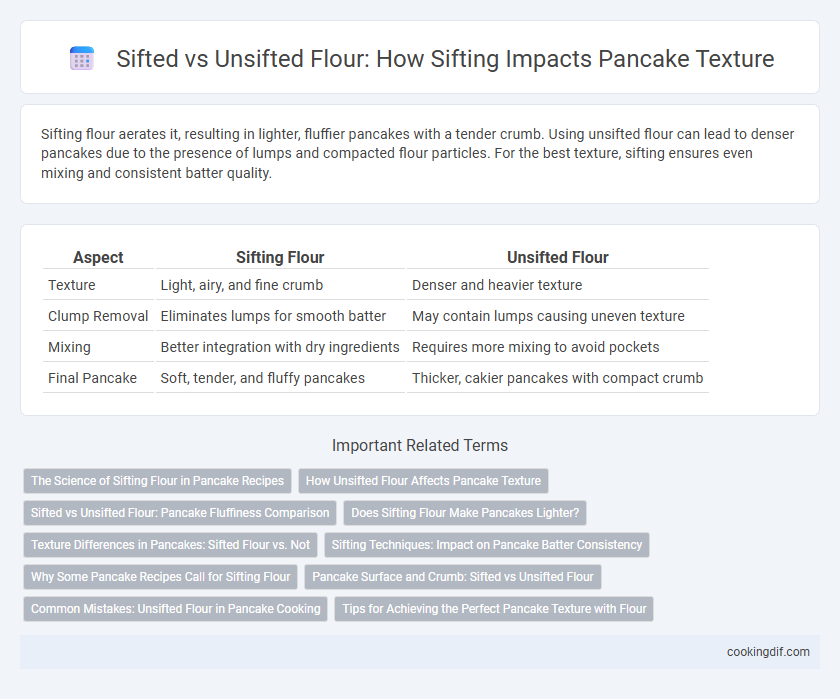Click the 'Important Related Terms' heading
Image resolution: width=840 pixels, height=699 pixels.
pyautogui.click(x=420, y=446)
